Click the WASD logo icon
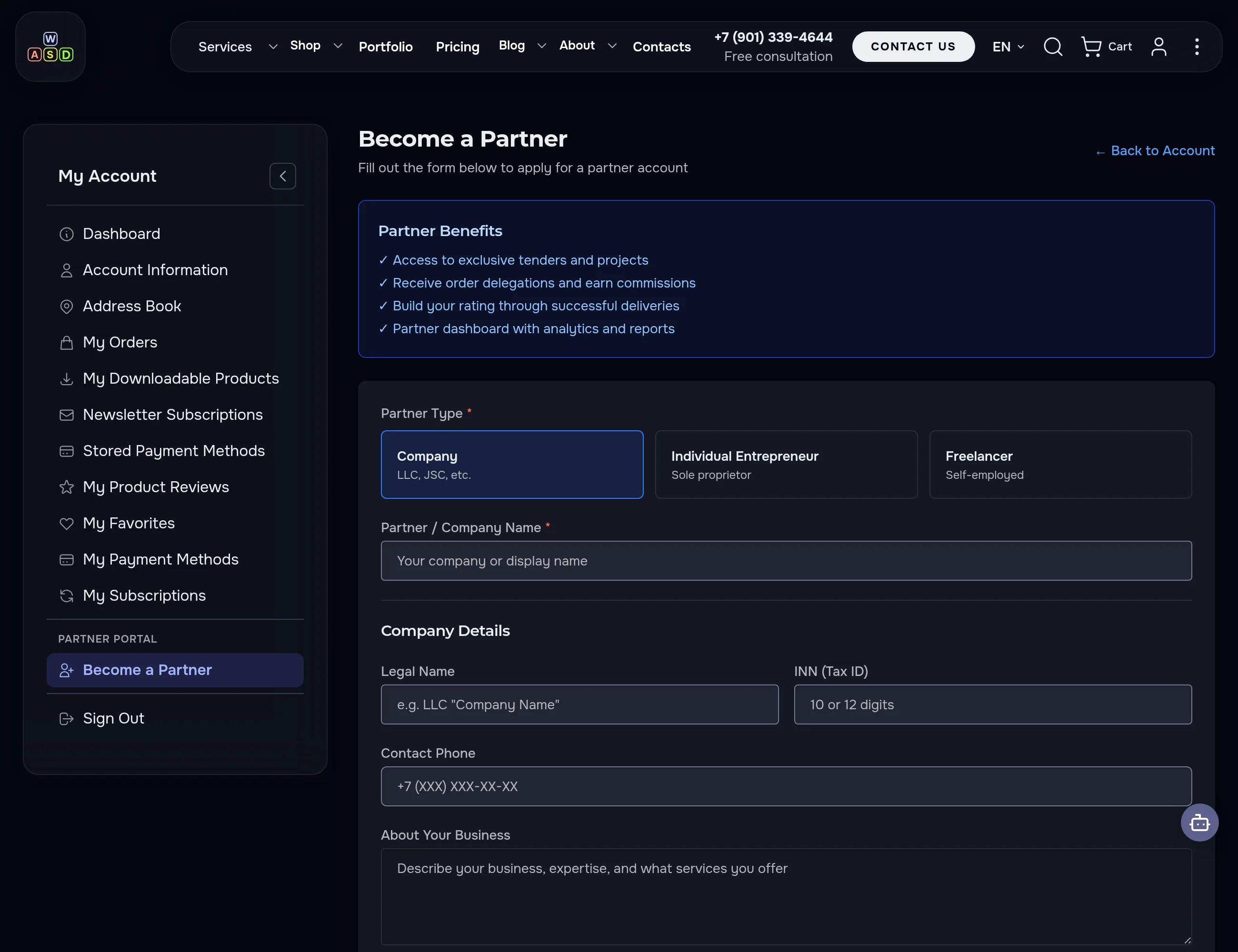This screenshot has height=952, width=1238. click(50, 47)
